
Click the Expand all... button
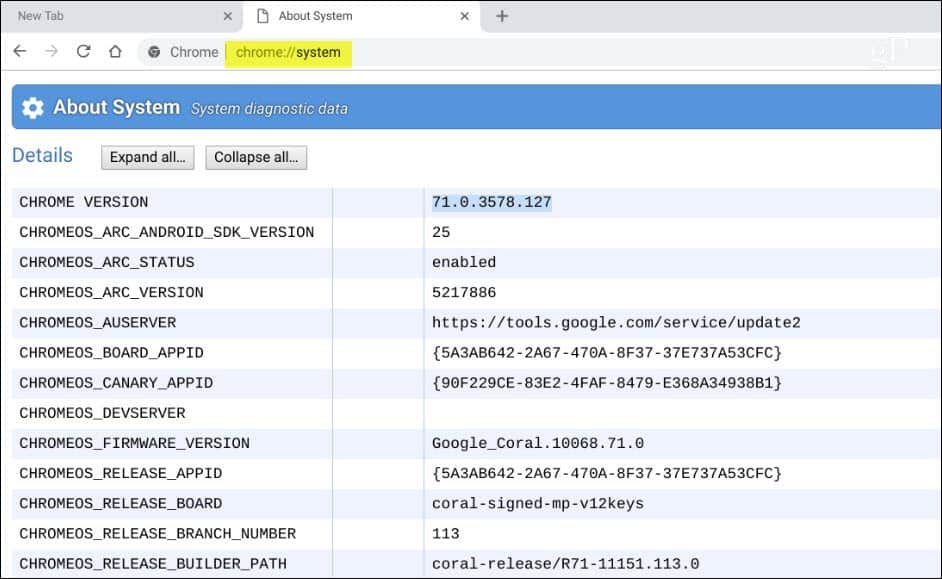click(148, 157)
